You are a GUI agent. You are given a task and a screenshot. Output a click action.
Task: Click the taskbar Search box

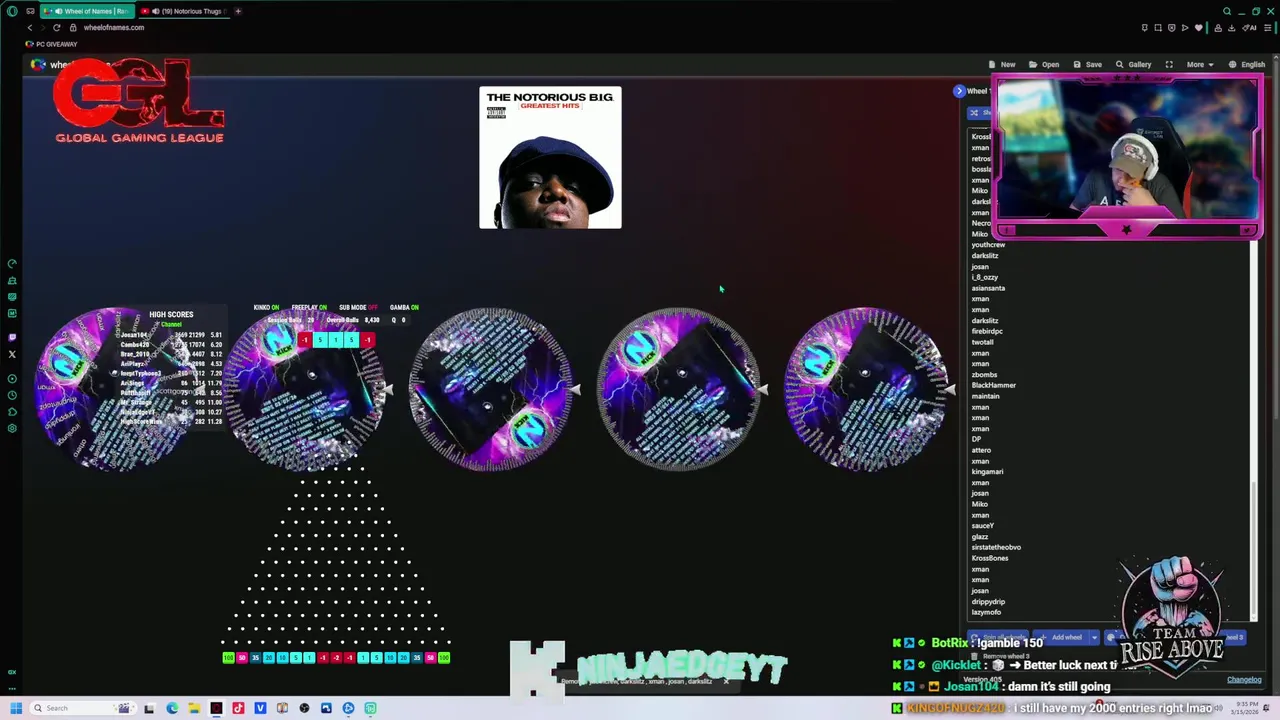85,708
